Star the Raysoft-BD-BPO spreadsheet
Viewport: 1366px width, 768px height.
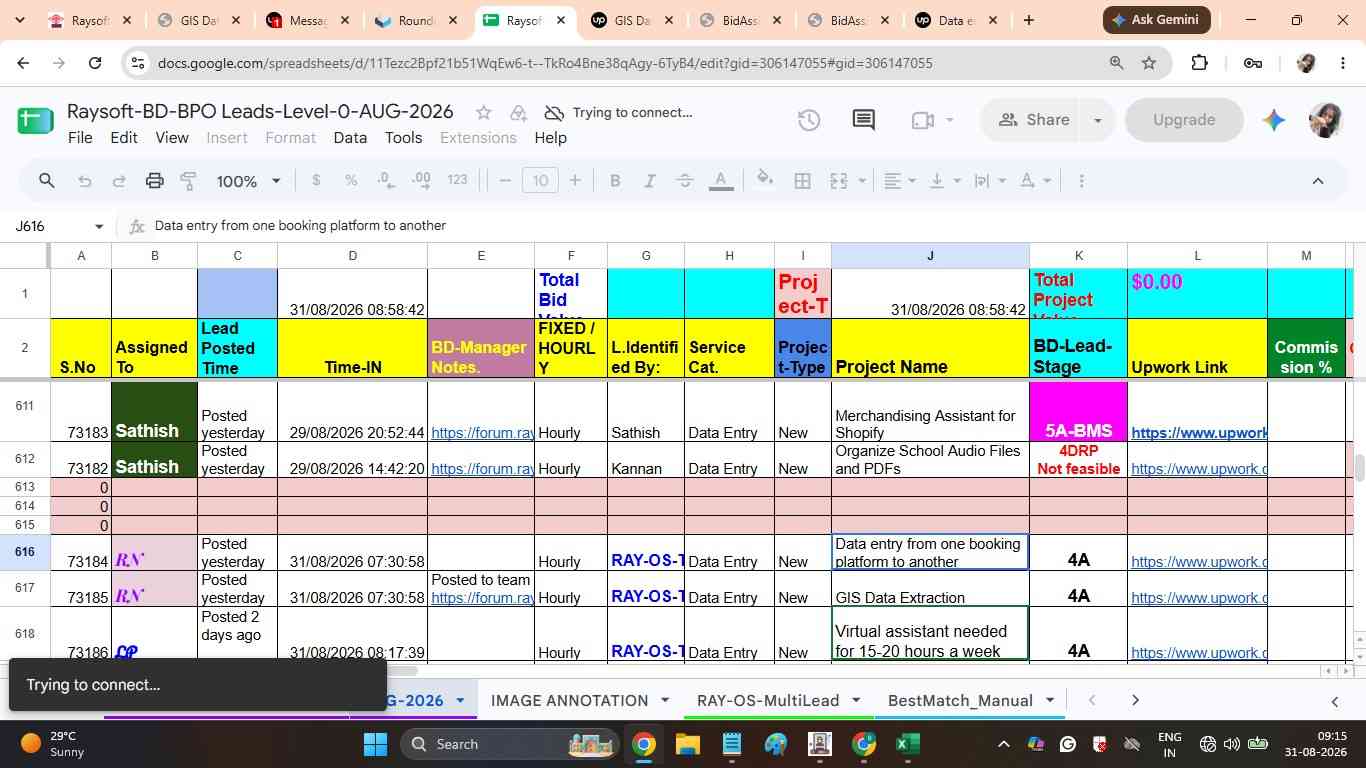[483, 112]
